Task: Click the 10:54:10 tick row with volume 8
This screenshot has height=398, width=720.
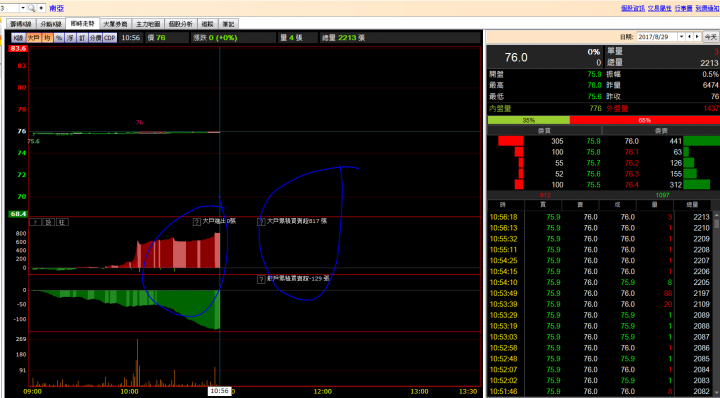Action: point(600,282)
